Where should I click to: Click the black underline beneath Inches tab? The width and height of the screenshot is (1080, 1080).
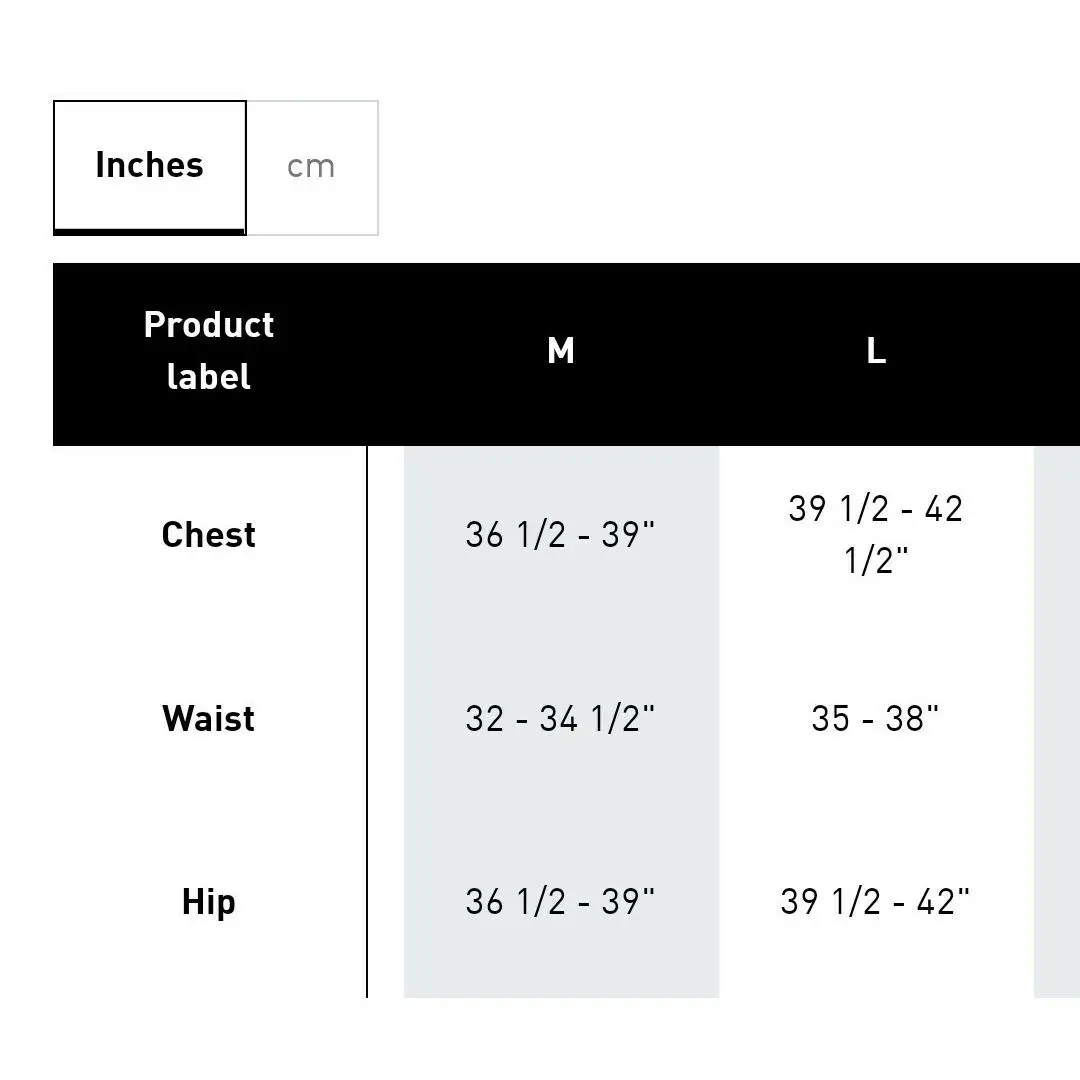click(x=149, y=232)
